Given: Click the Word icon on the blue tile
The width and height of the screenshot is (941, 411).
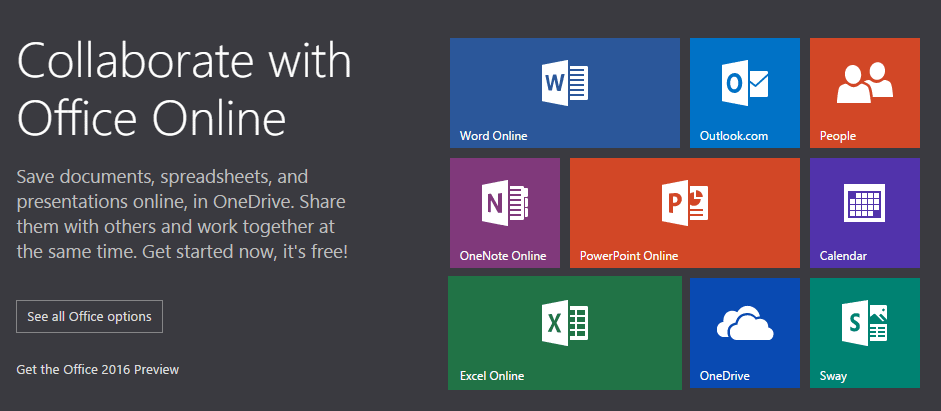Looking at the screenshot, I should (564, 83).
